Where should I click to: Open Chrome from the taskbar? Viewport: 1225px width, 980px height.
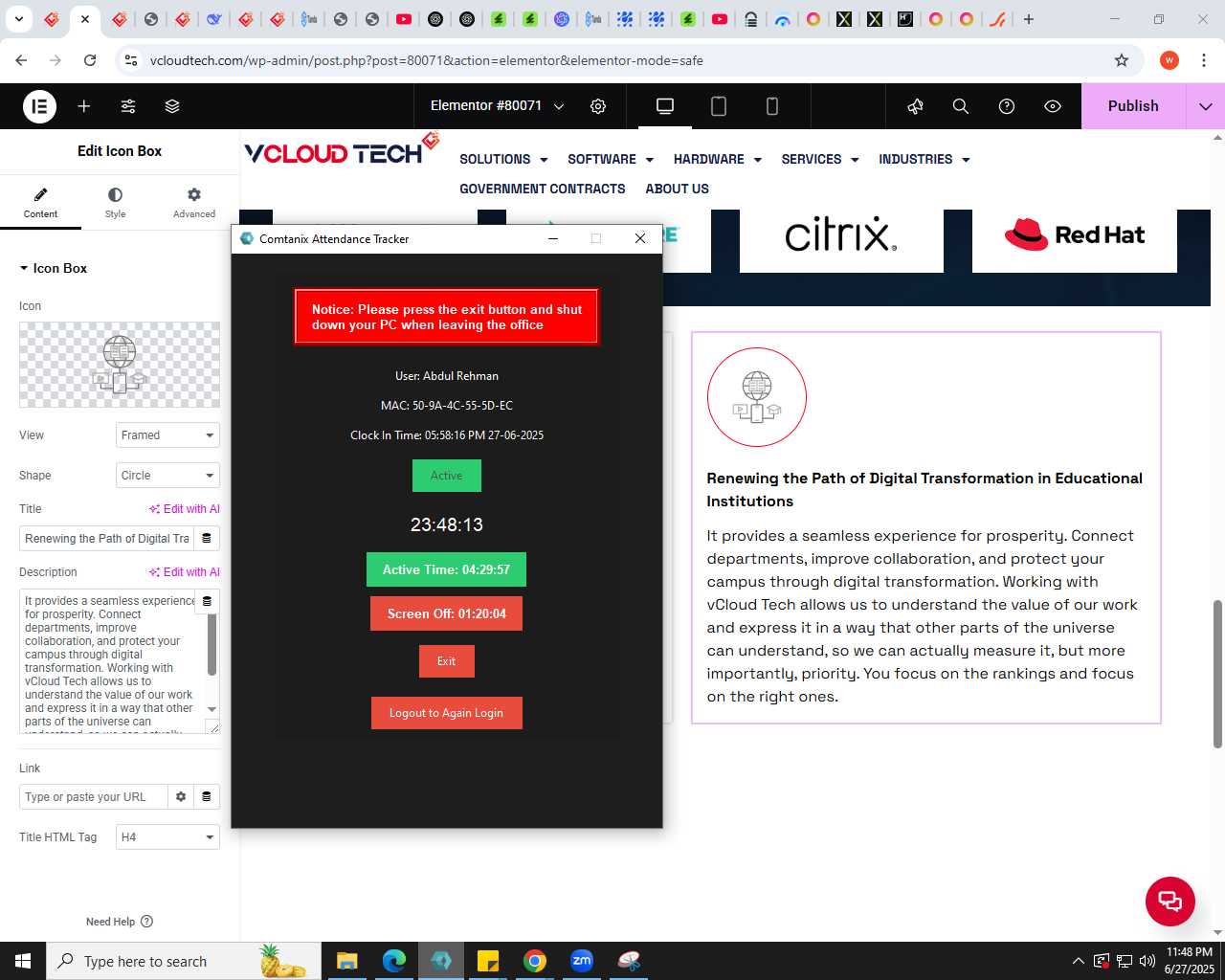tap(535, 961)
